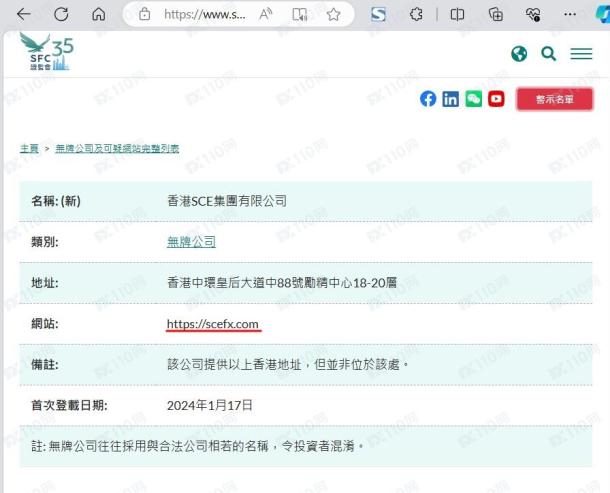The image size is (610, 493).
Task: Open the 無牌公司 category link
Action: tap(191, 242)
